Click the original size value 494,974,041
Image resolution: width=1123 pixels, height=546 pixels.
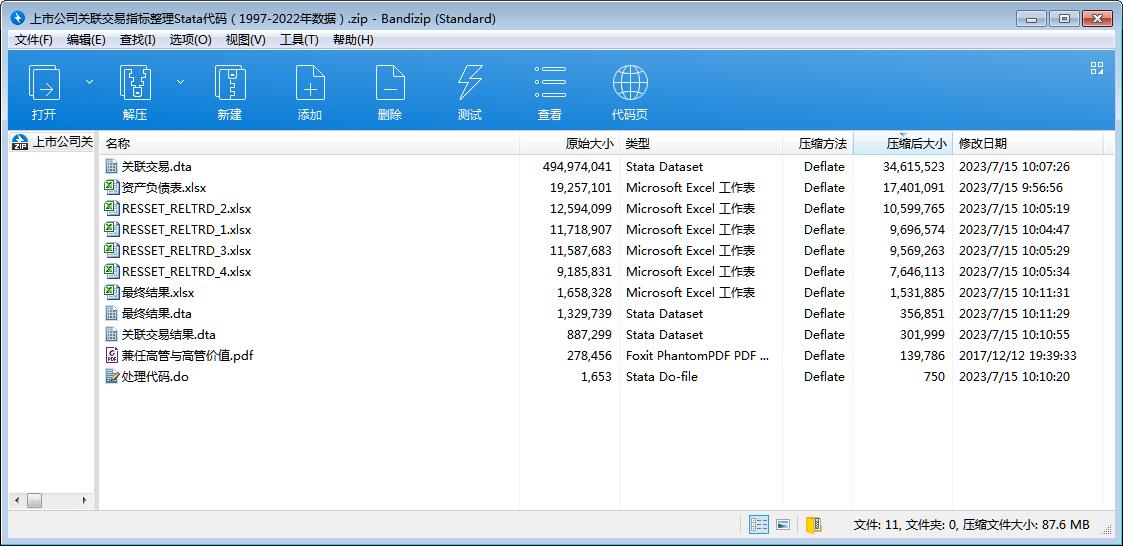(x=577, y=166)
